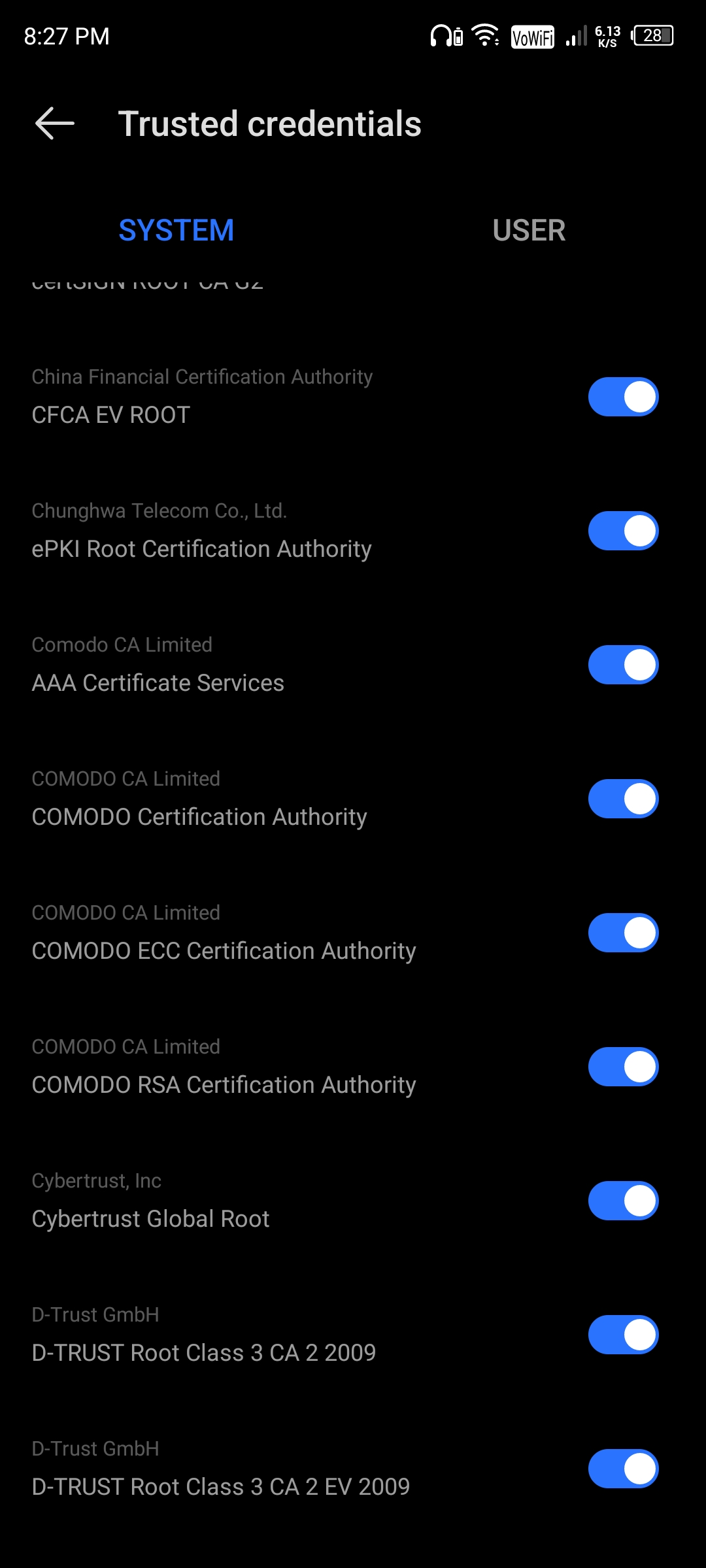Viewport: 706px width, 1568px height.
Task: Disable D-TRUST Root Class 3 CA 2 2009 toggle
Action: point(623,1335)
